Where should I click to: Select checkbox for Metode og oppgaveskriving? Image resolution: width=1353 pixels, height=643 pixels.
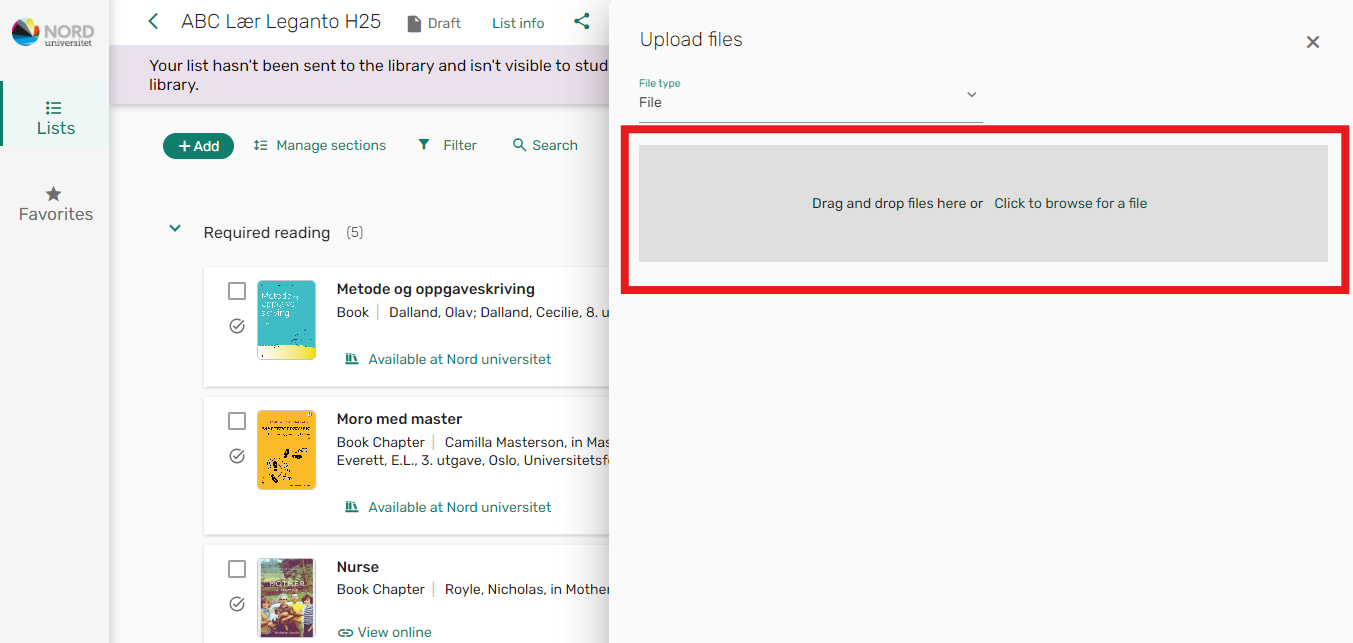tap(237, 291)
